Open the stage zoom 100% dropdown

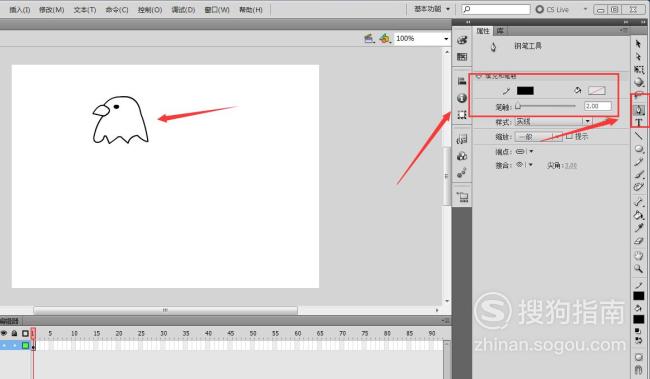point(446,39)
